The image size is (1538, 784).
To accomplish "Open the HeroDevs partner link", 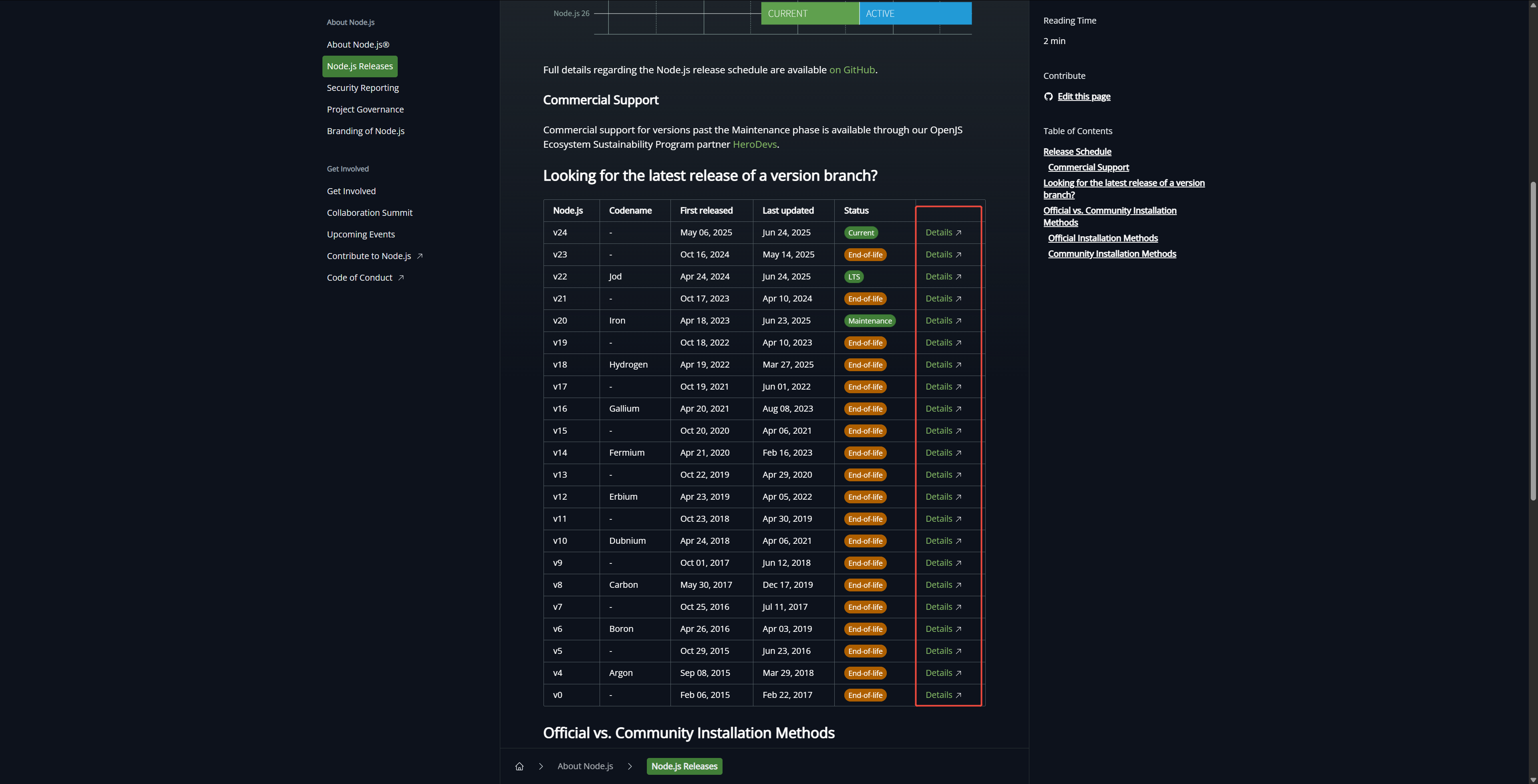I will pos(754,144).
